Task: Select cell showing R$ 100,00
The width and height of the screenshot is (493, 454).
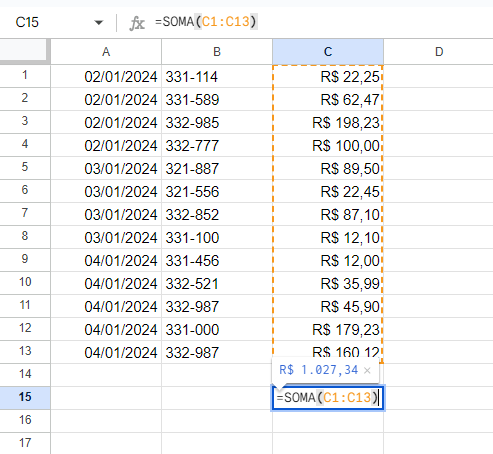Action: 328,145
